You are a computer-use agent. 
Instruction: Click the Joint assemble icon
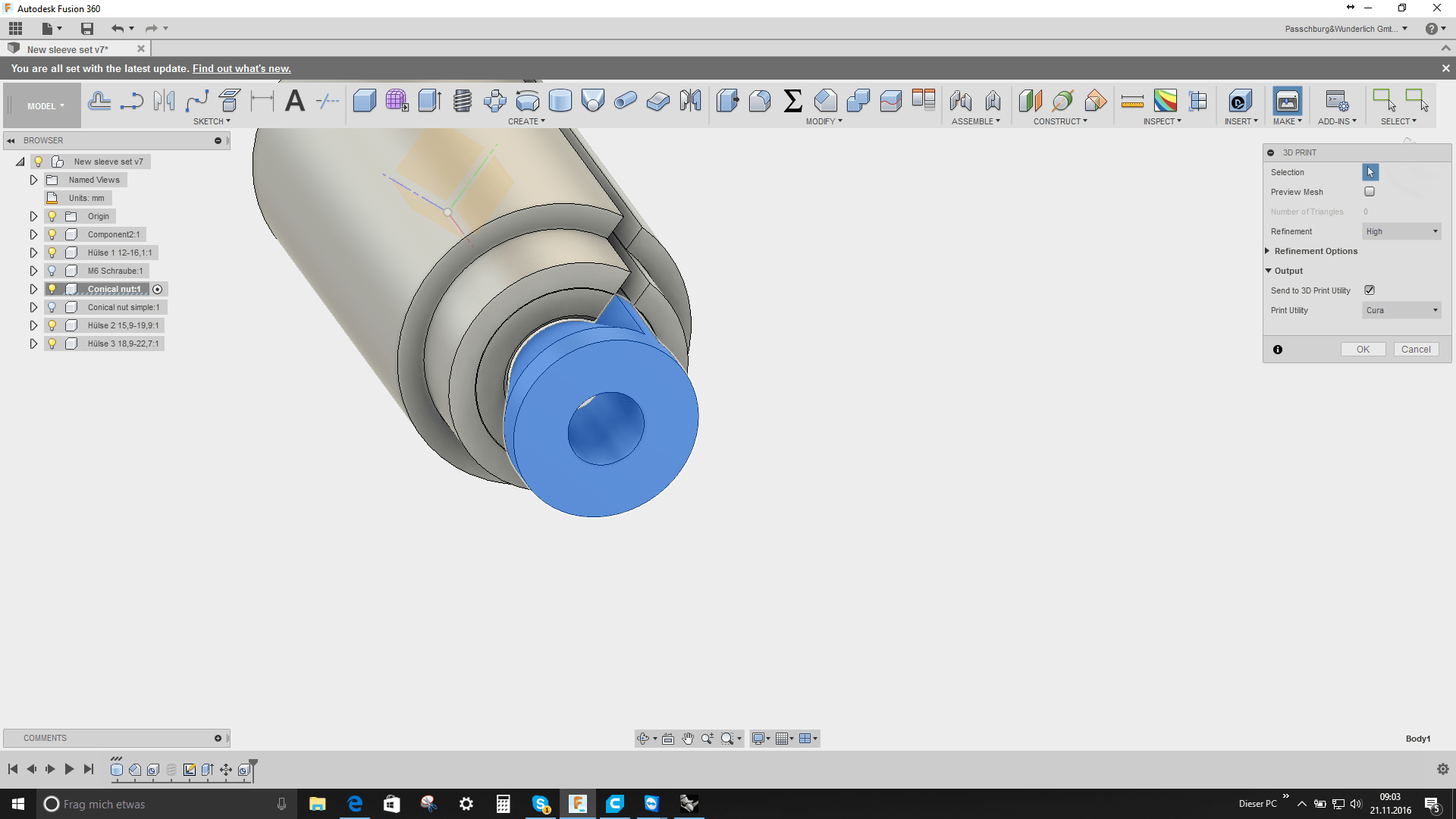coord(960,101)
